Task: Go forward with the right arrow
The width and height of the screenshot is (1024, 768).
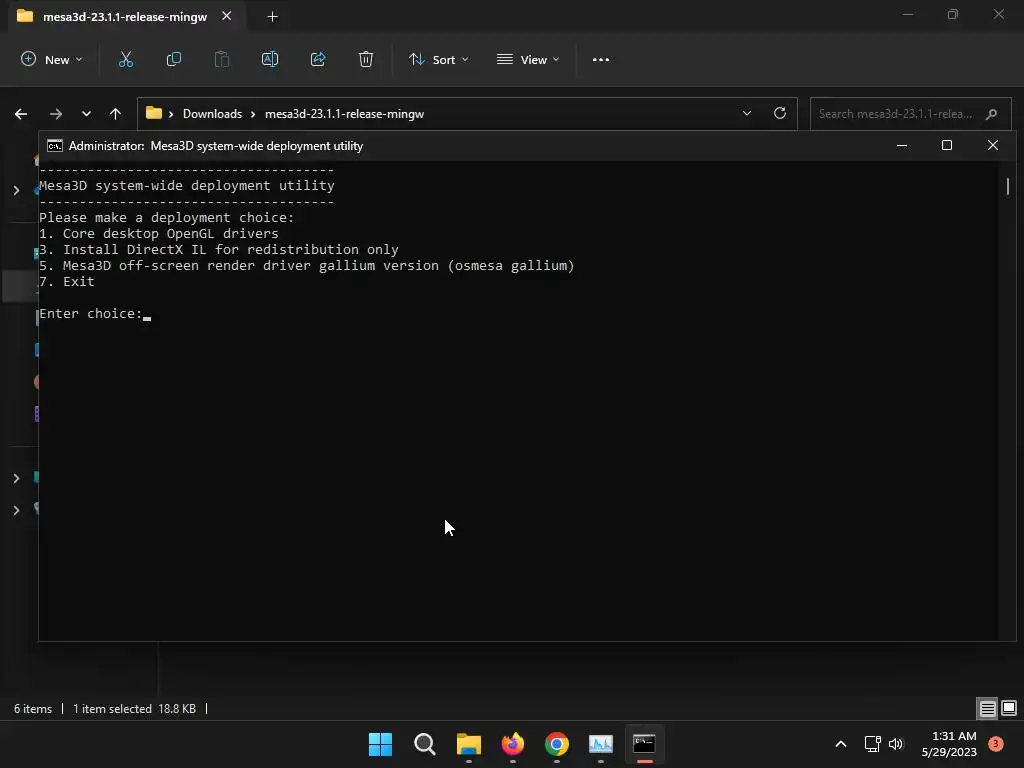Action: pyautogui.click(x=56, y=114)
